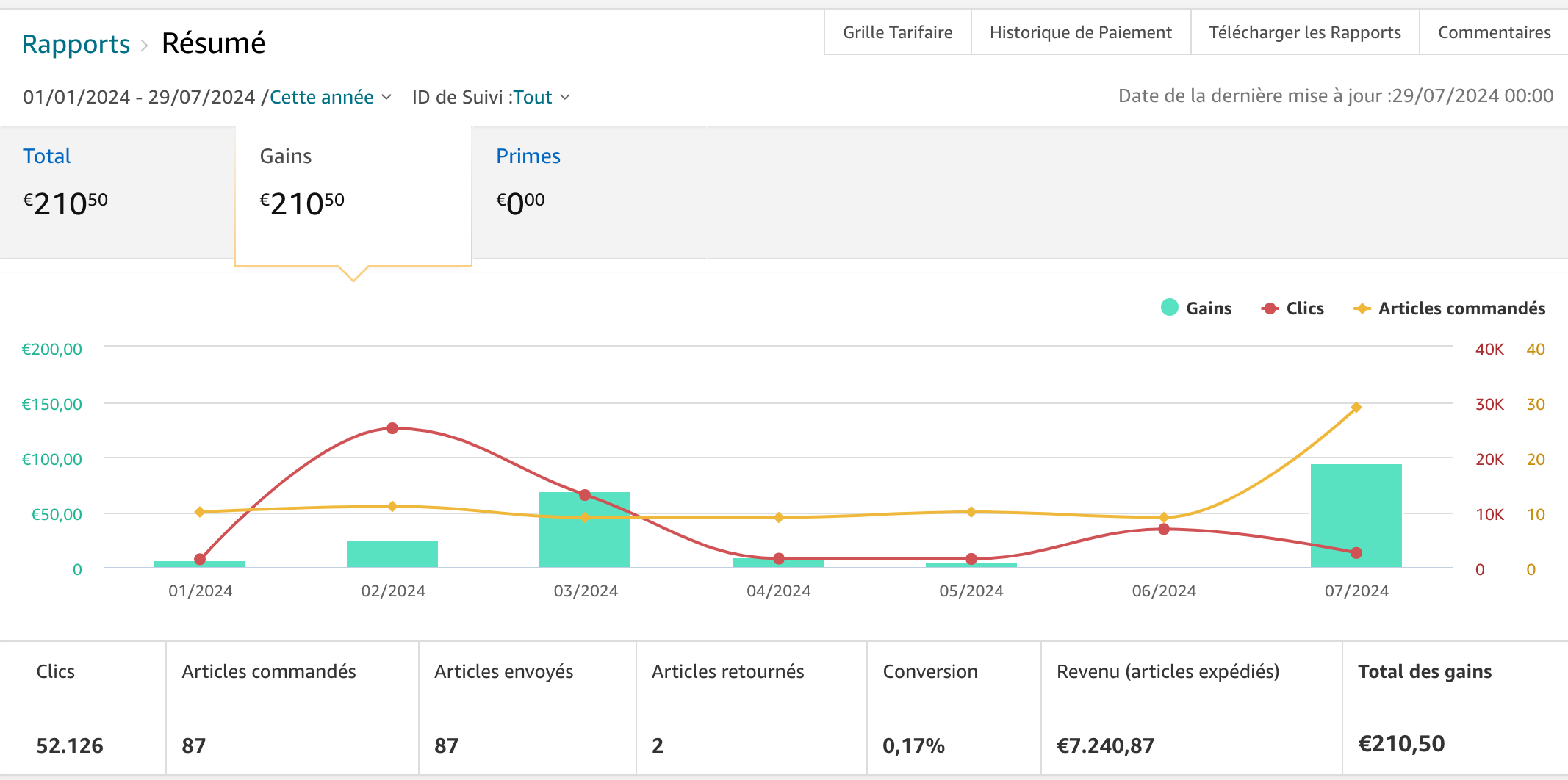Screen dimensions: 1568x780
Task: Open the ID de Suivi Tout dropdown
Action: tap(532, 97)
